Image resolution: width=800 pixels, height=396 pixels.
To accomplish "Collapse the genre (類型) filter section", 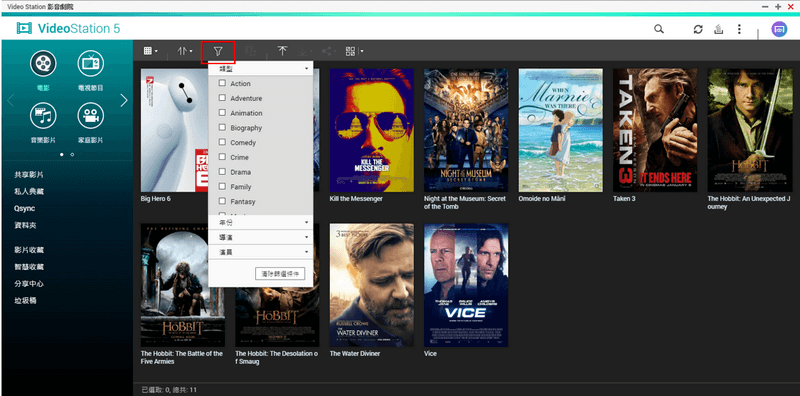I will click(x=260, y=68).
